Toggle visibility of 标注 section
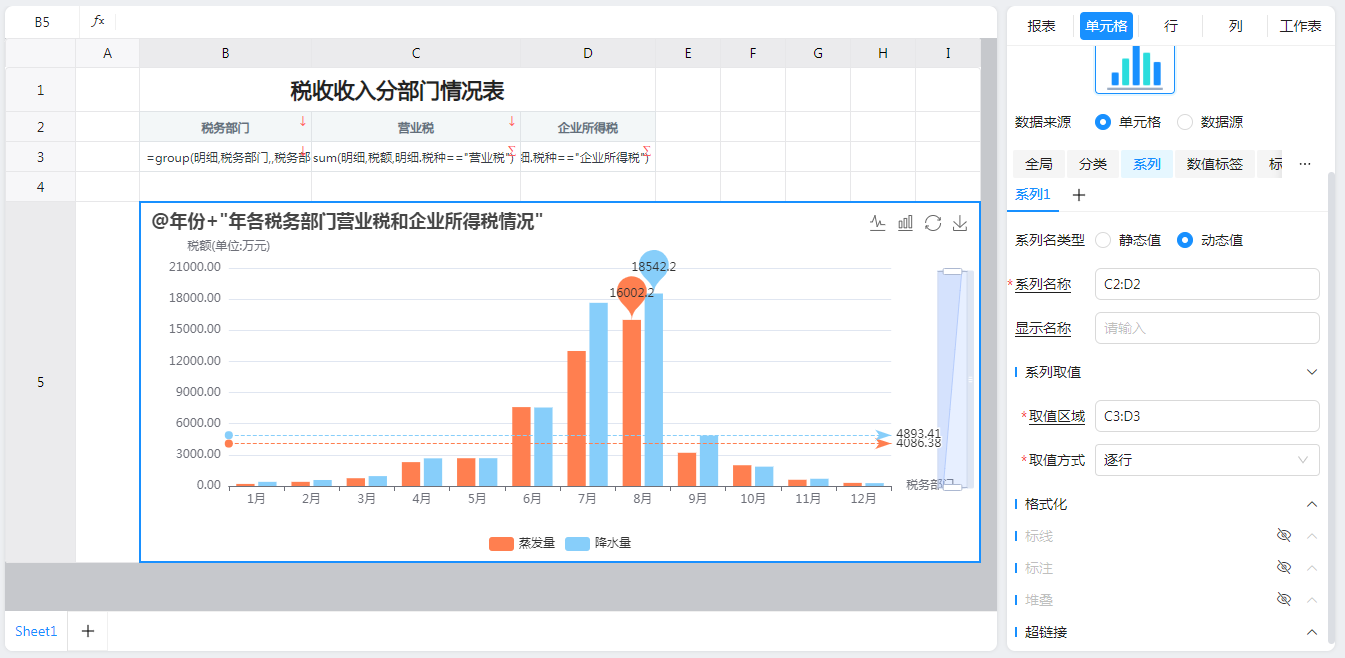1345x658 pixels. [x=1284, y=568]
